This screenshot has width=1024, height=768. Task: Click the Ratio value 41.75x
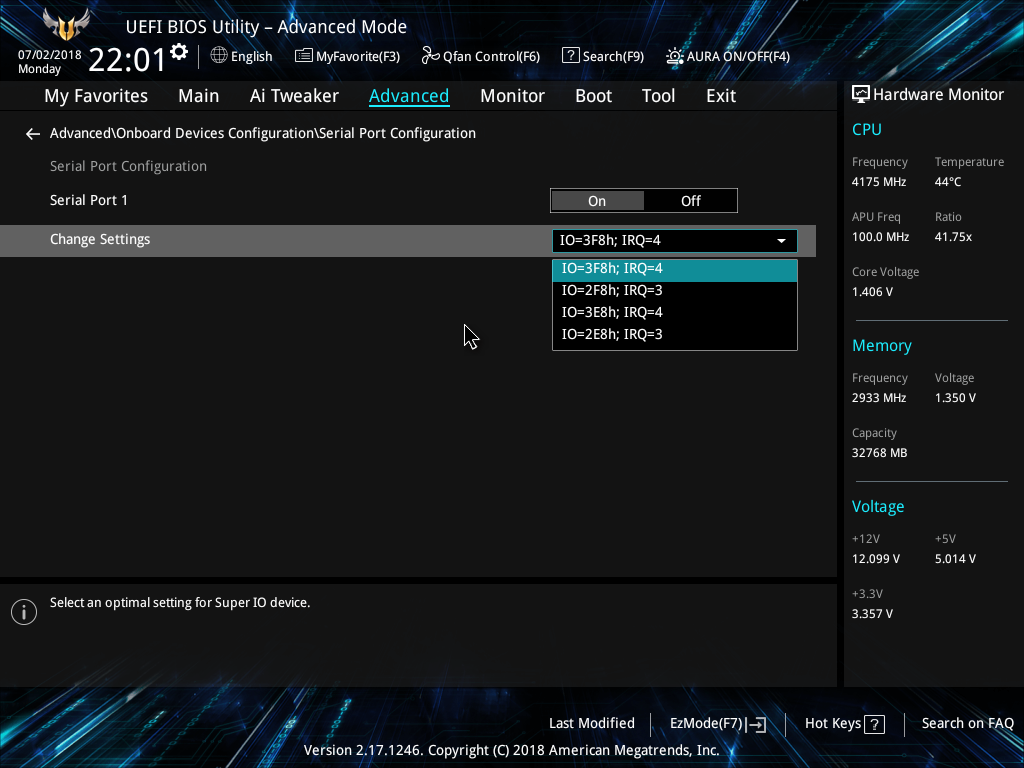click(953, 237)
